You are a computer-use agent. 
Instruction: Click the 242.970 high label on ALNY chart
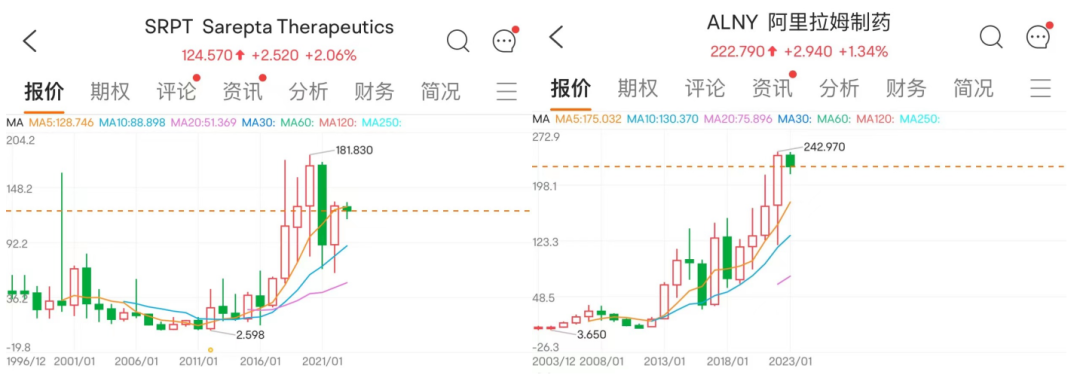[824, 147]
